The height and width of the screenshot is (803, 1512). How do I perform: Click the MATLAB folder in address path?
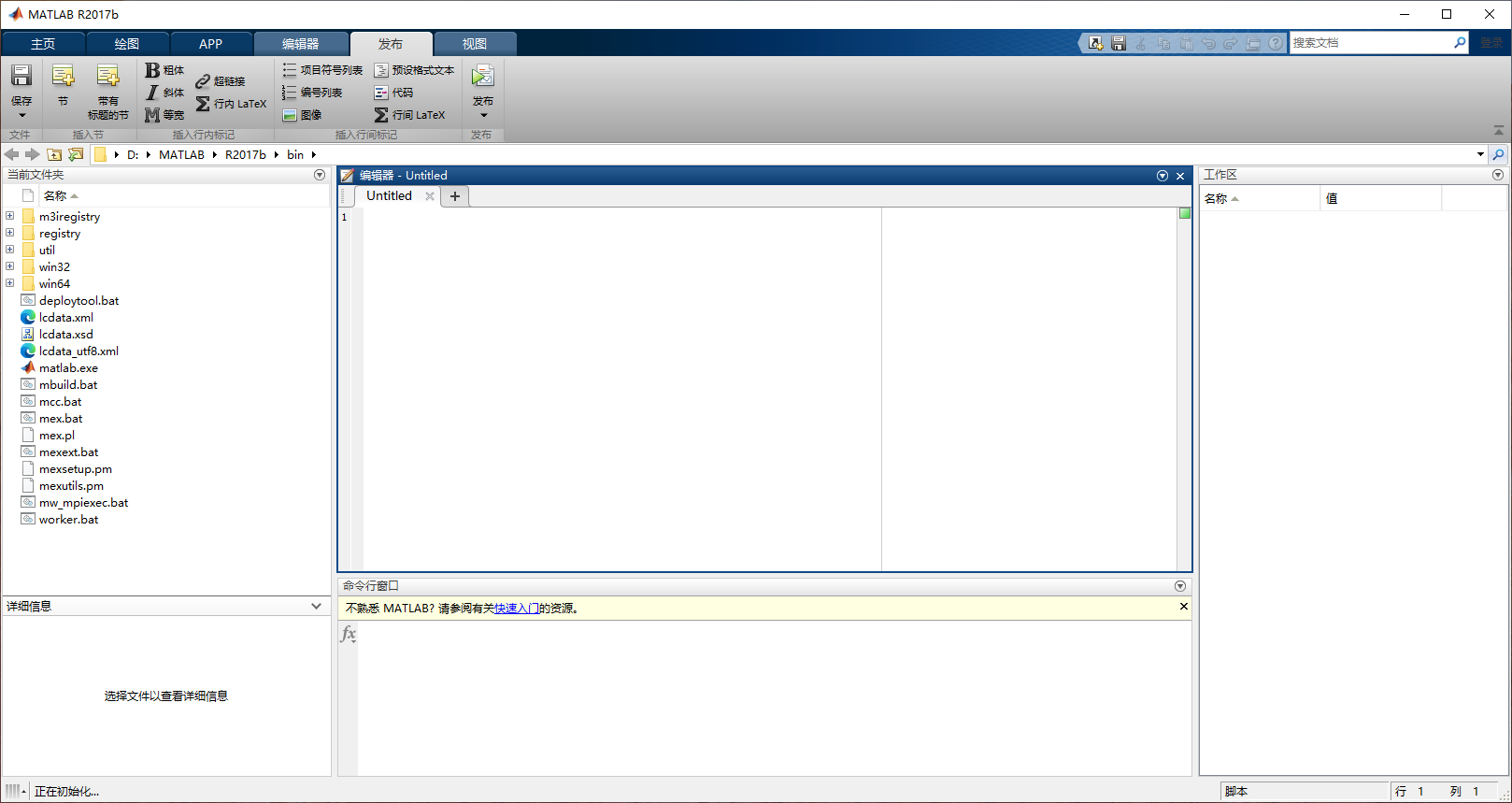click(181, 154)
